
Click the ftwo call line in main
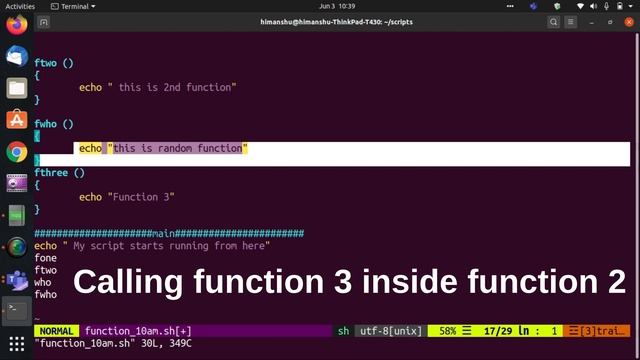click(45, 270)
